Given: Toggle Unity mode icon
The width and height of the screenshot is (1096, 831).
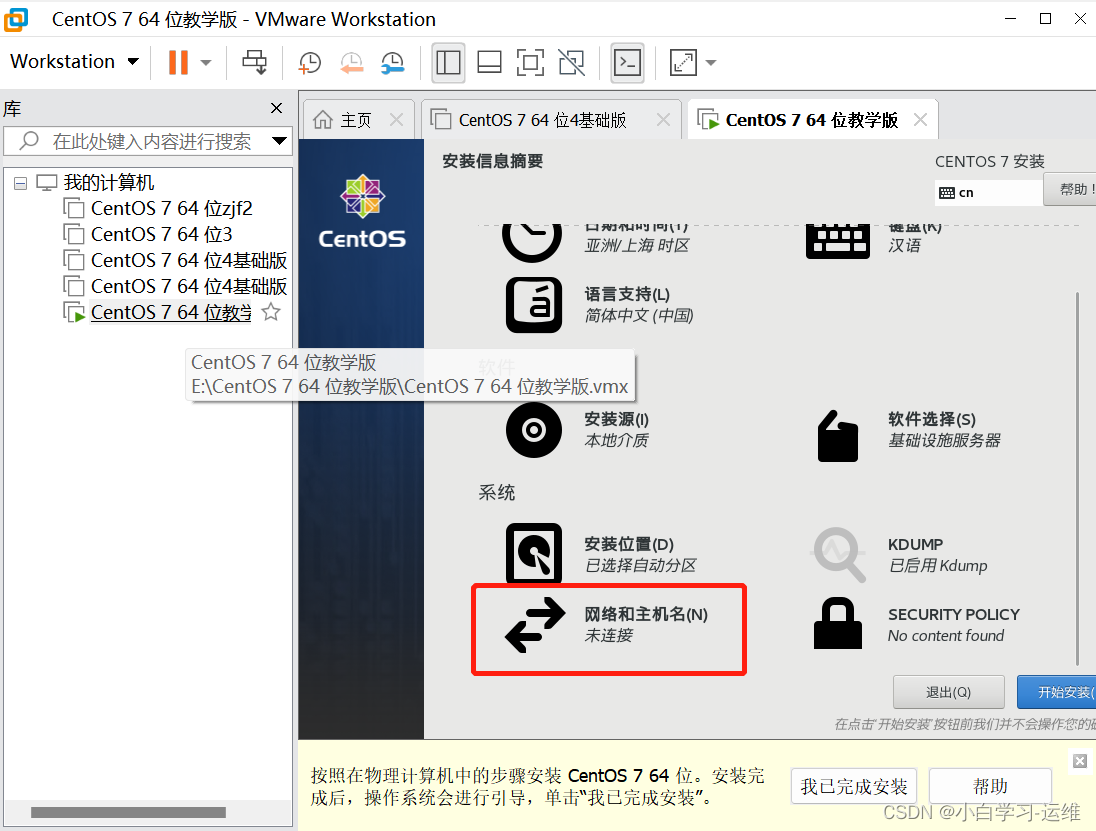Looking at the screenshot, I should click(x=572, y=62).
